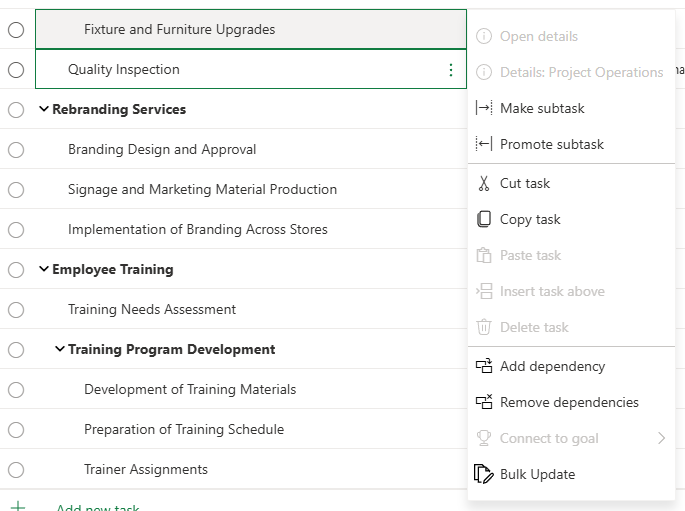Select Signage and Marketing Material Production task
The height and width of the screenshot is (511, 685).
pyautogui.click(x=202, y=190)
